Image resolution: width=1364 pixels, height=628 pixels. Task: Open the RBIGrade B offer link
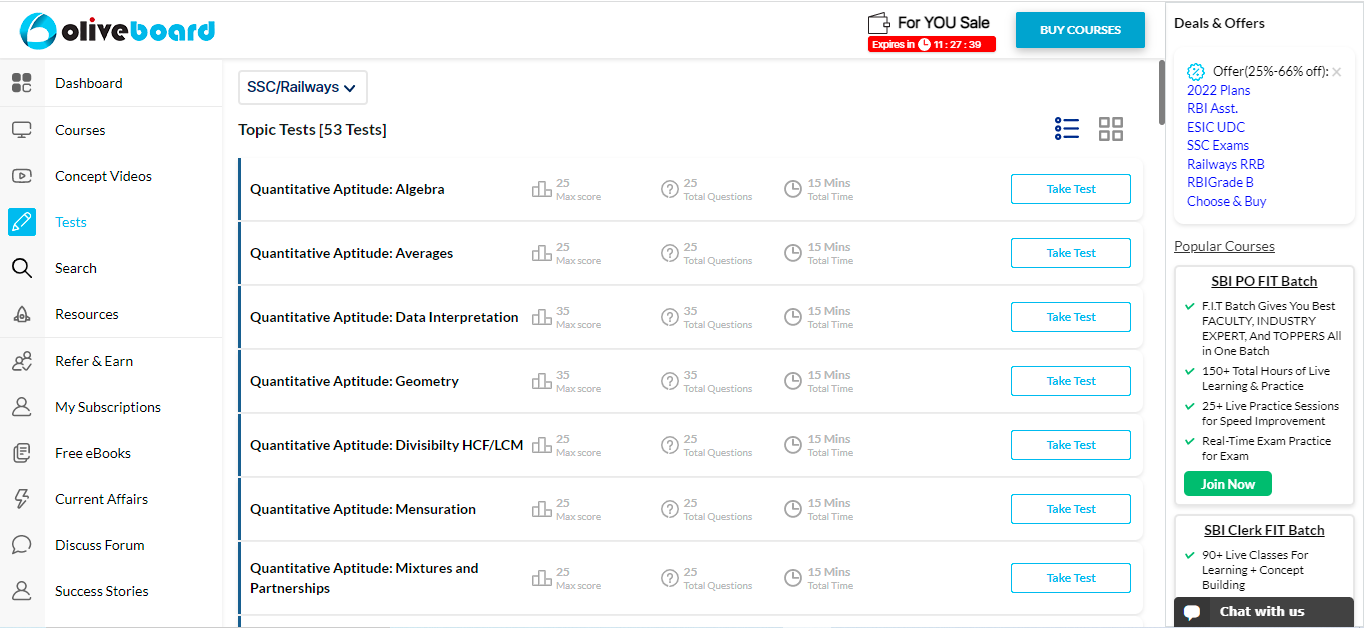[x=1221, y=182]
